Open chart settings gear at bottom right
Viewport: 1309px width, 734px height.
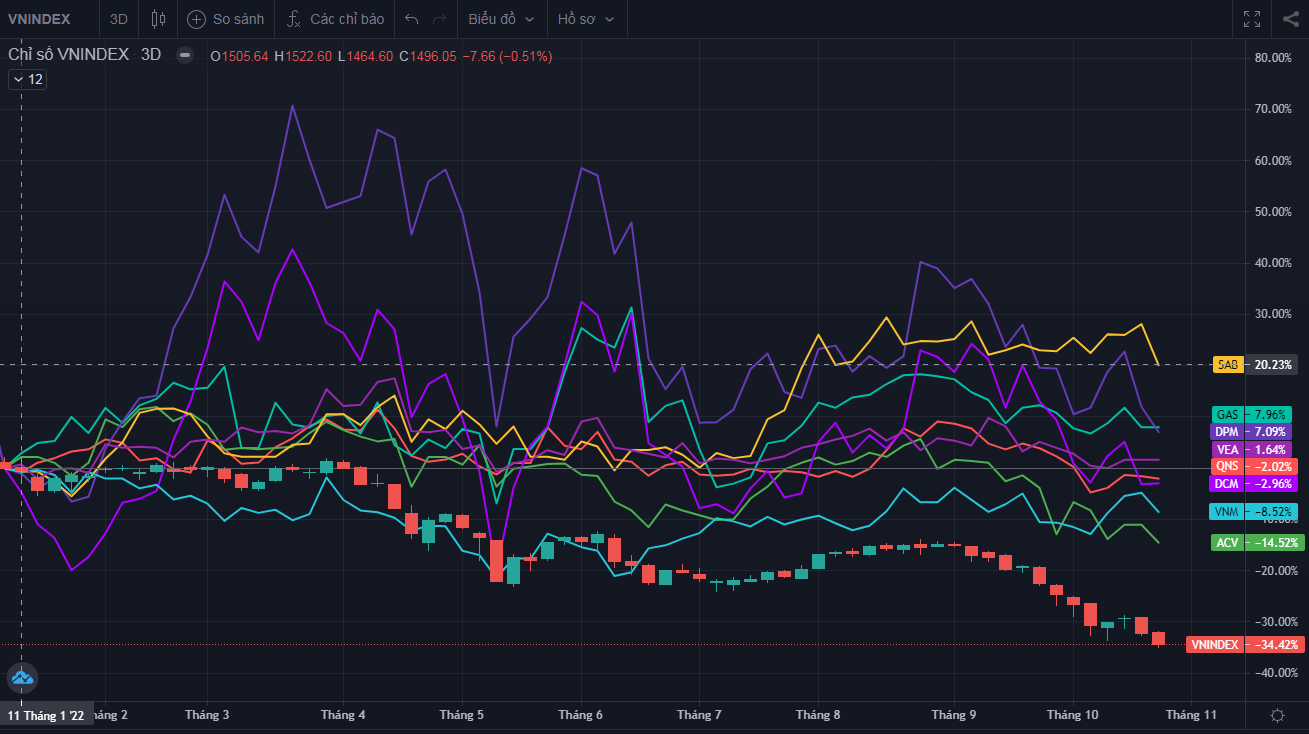click(1277, 715)
